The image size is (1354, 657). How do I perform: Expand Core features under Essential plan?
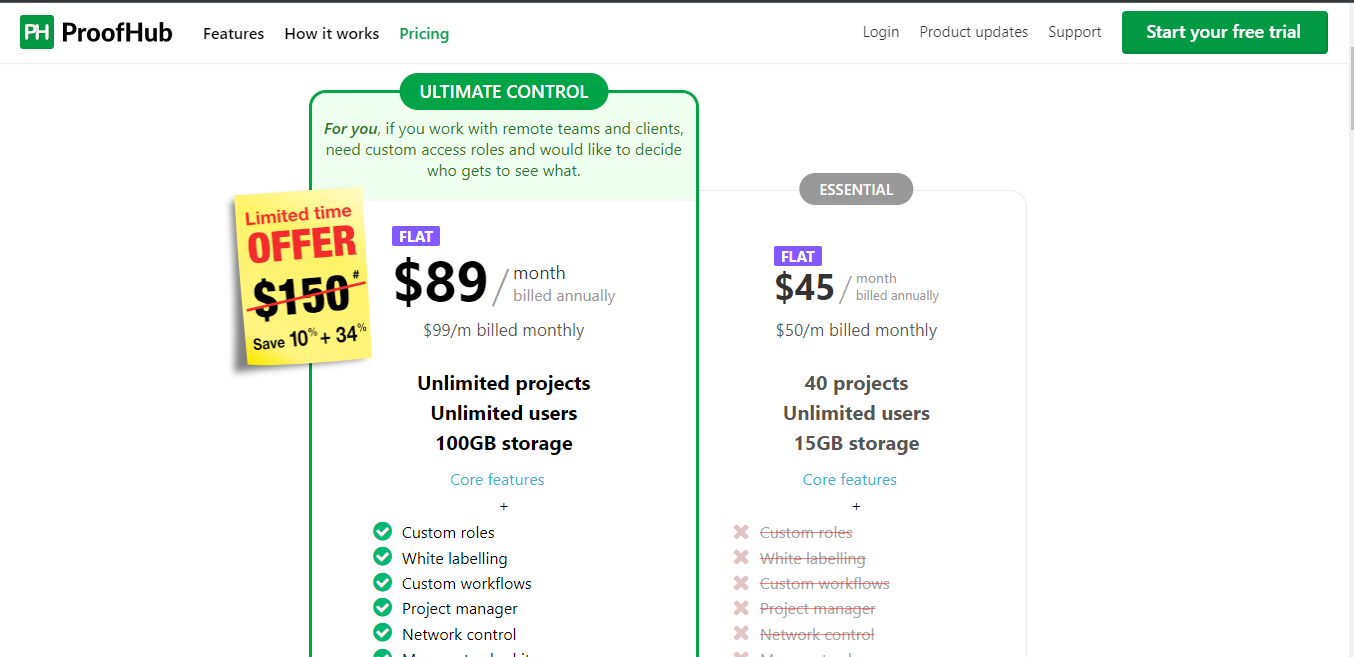(850, 480)
